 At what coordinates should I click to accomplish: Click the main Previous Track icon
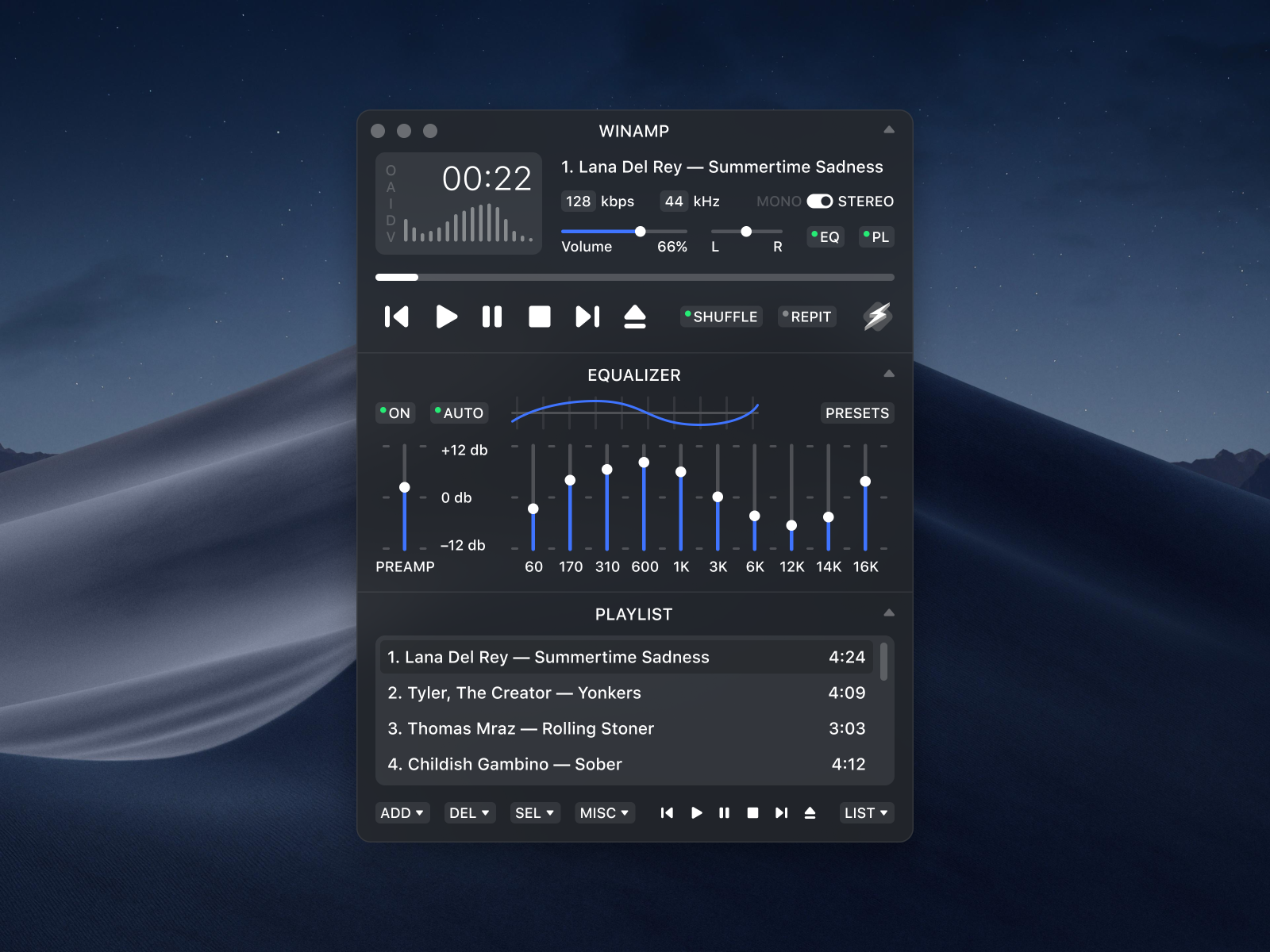tap(396, 317)
